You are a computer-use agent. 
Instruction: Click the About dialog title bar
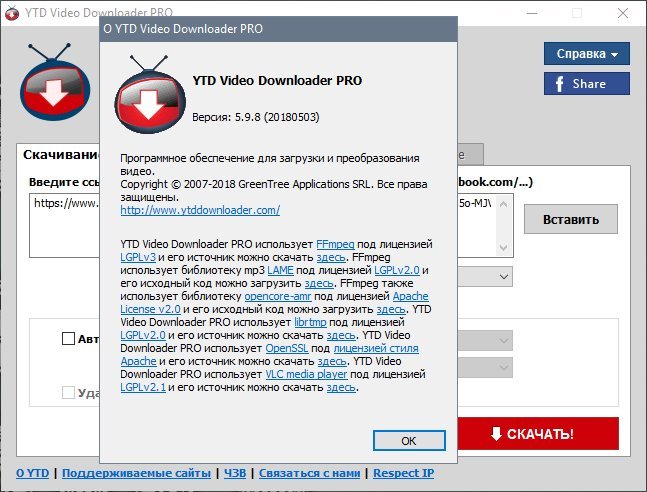[279, 29]
